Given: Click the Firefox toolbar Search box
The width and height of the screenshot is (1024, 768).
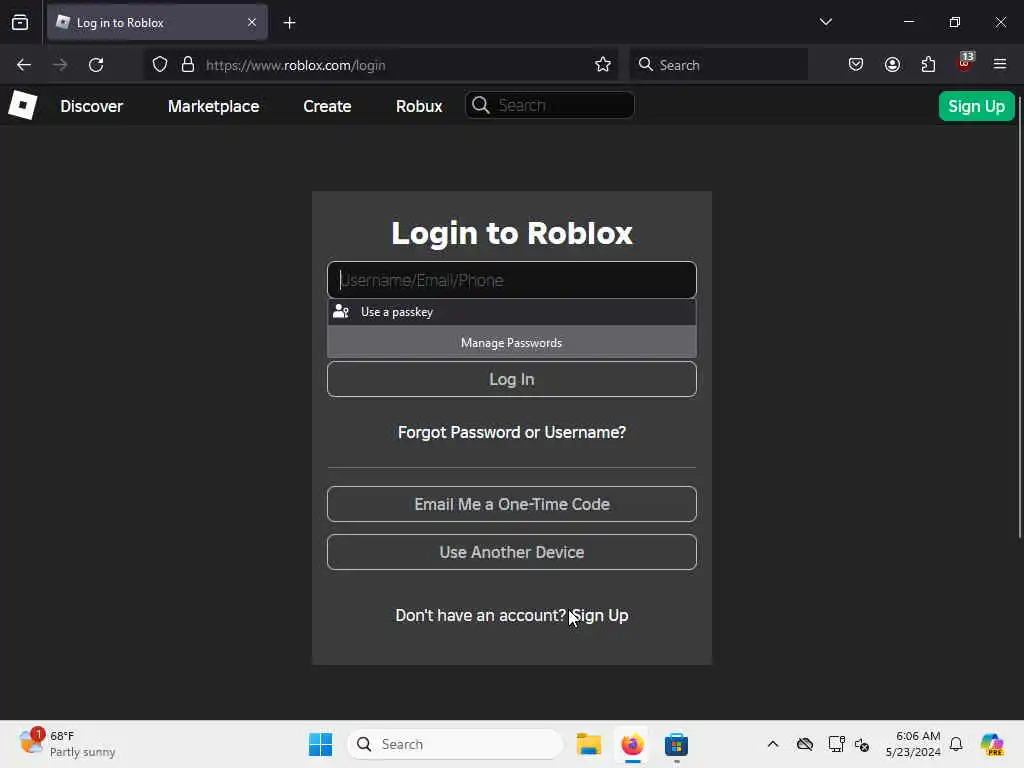Looking at the screenshot, I should coord(718,65).
